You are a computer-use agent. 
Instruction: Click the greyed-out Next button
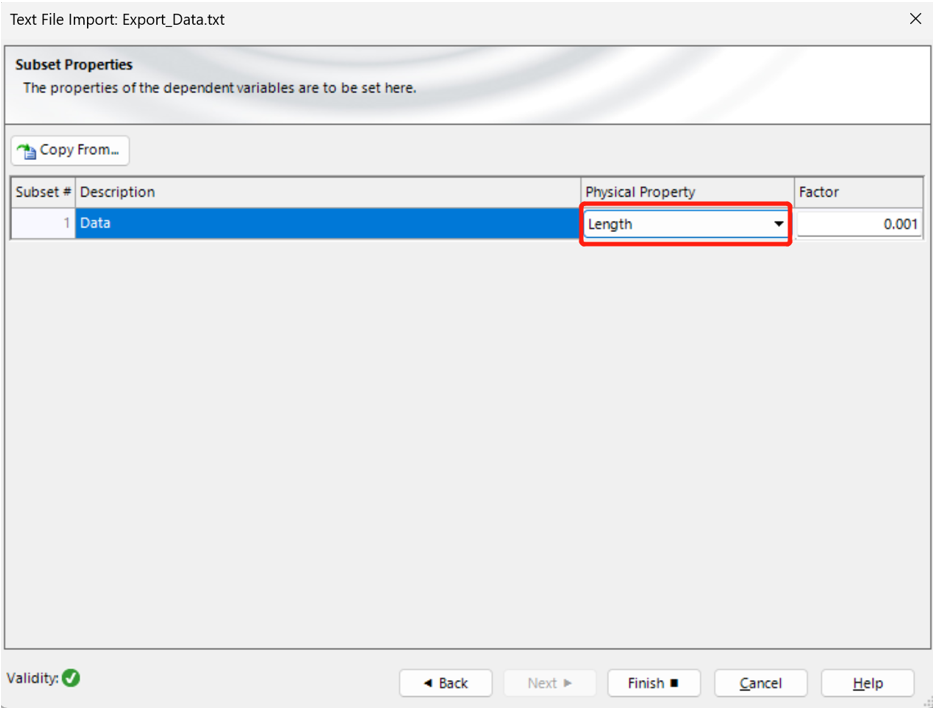tap(549, 683)
